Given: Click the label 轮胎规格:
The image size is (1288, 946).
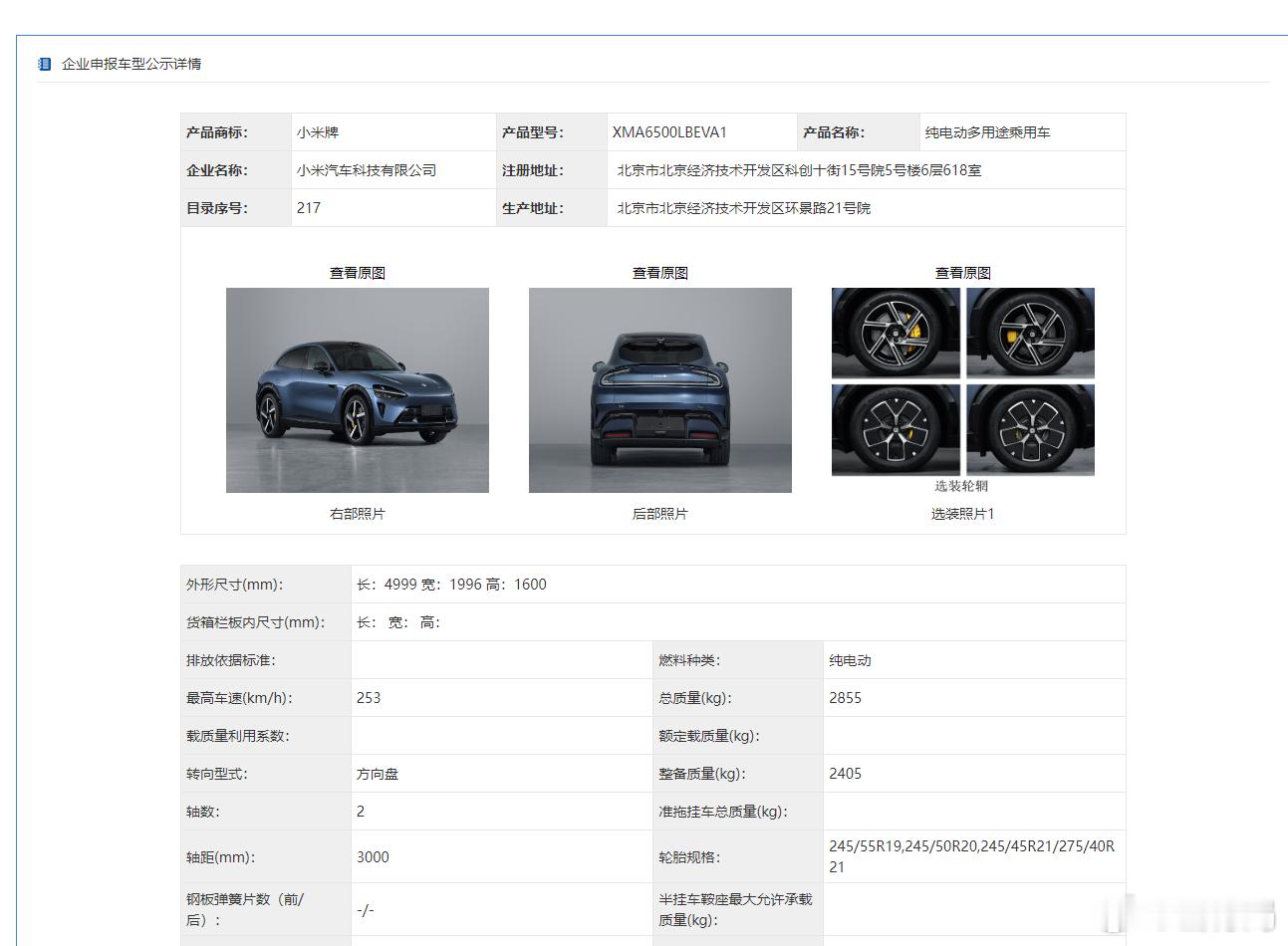Looking at the screenshot, I should coord(689,857).
